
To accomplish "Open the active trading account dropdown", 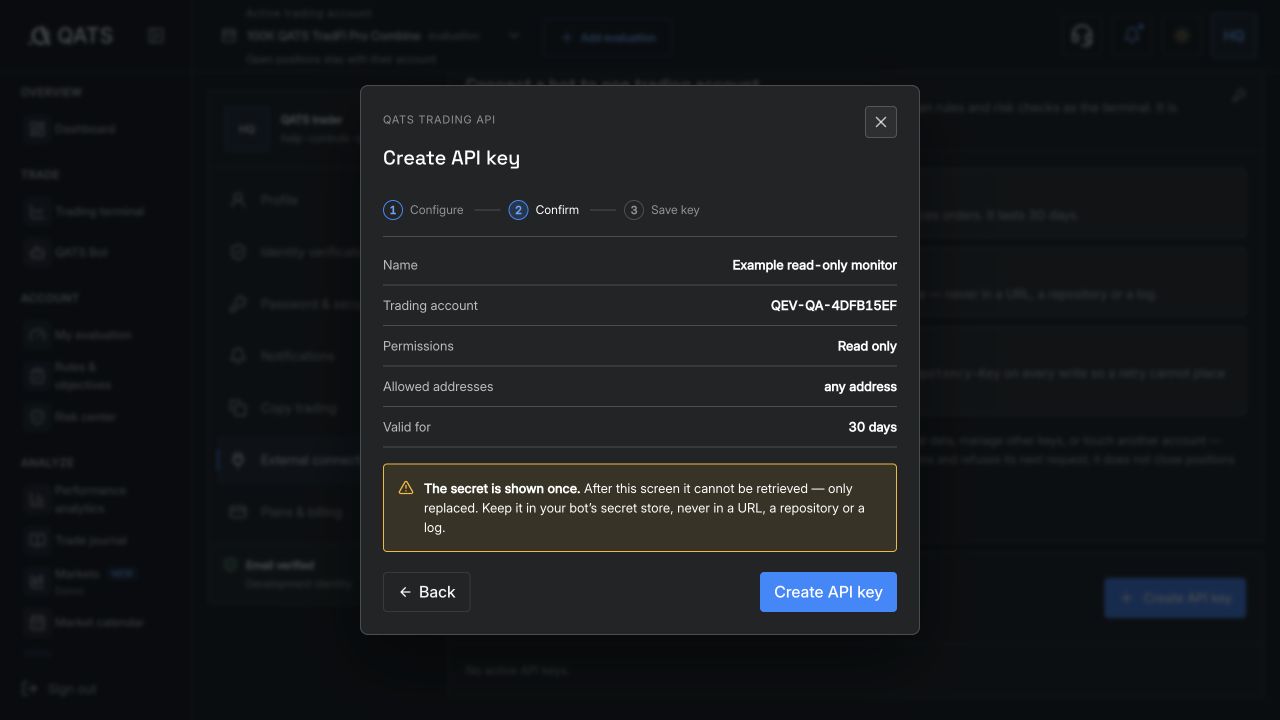I will [x=371, y=36].
